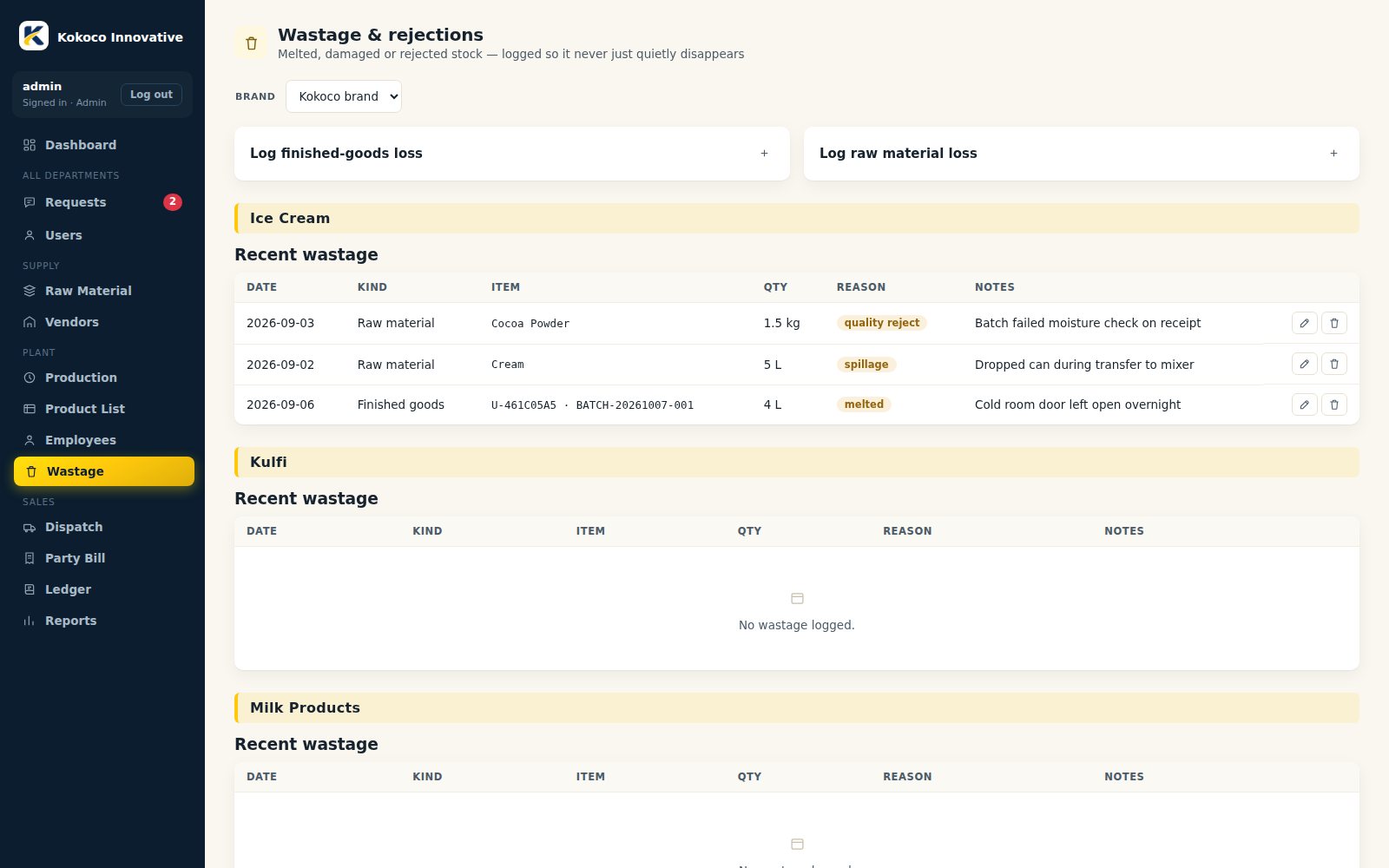Screen dimensions: 1389x868
Task: Go to the Users page
Action: [103, 235]
